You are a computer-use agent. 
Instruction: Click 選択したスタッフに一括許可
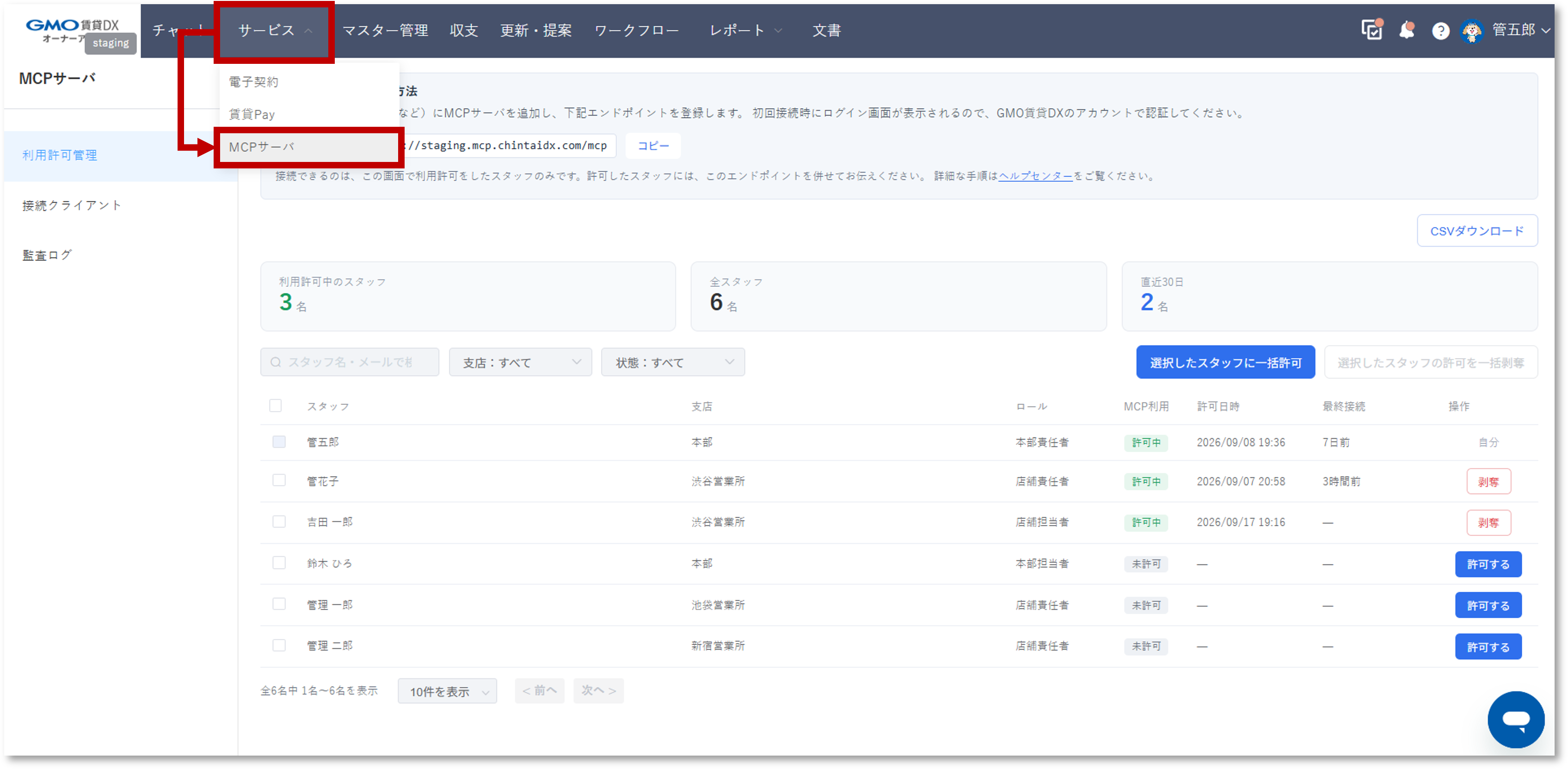tap(1225, 362)
